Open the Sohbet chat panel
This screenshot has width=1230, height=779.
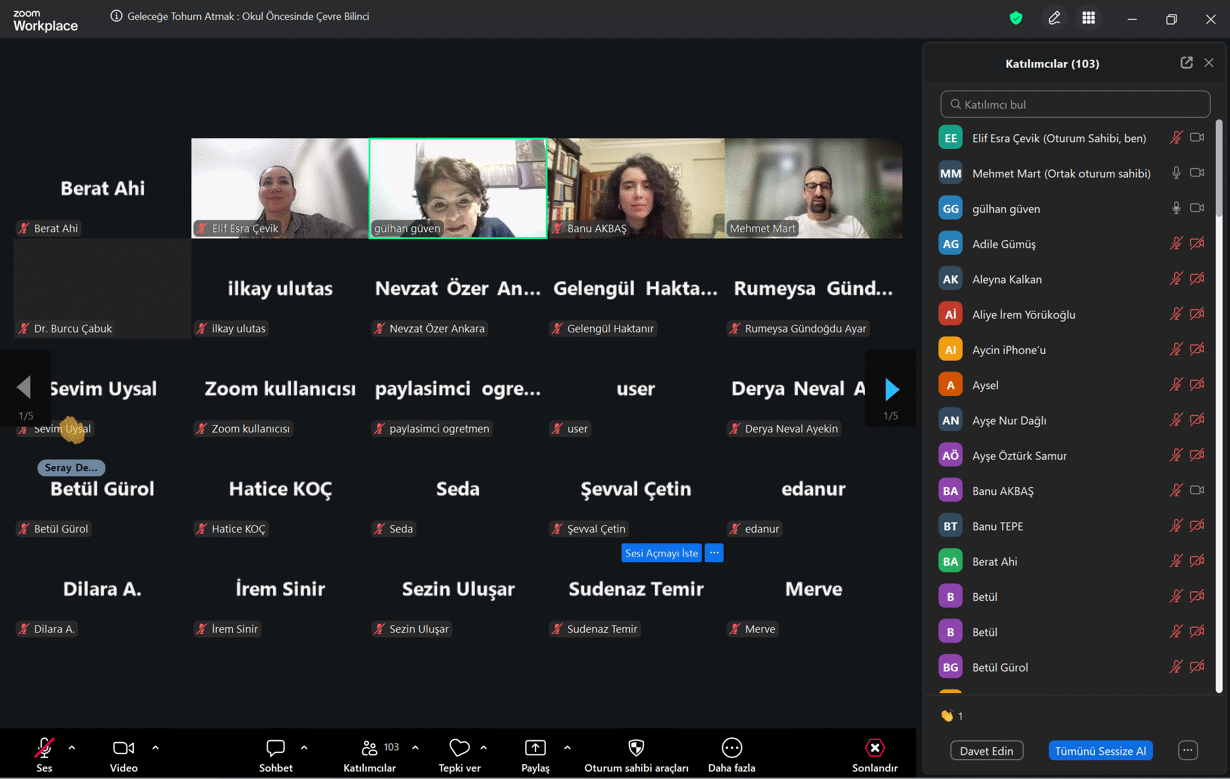coord(275,749)
